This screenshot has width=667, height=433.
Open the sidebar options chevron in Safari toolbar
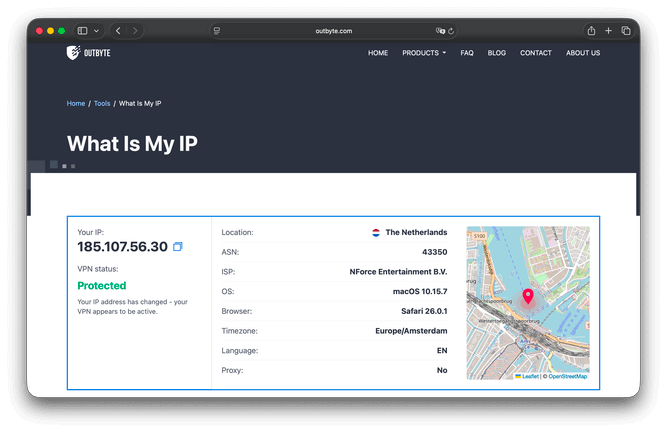[x=97, y=31]
